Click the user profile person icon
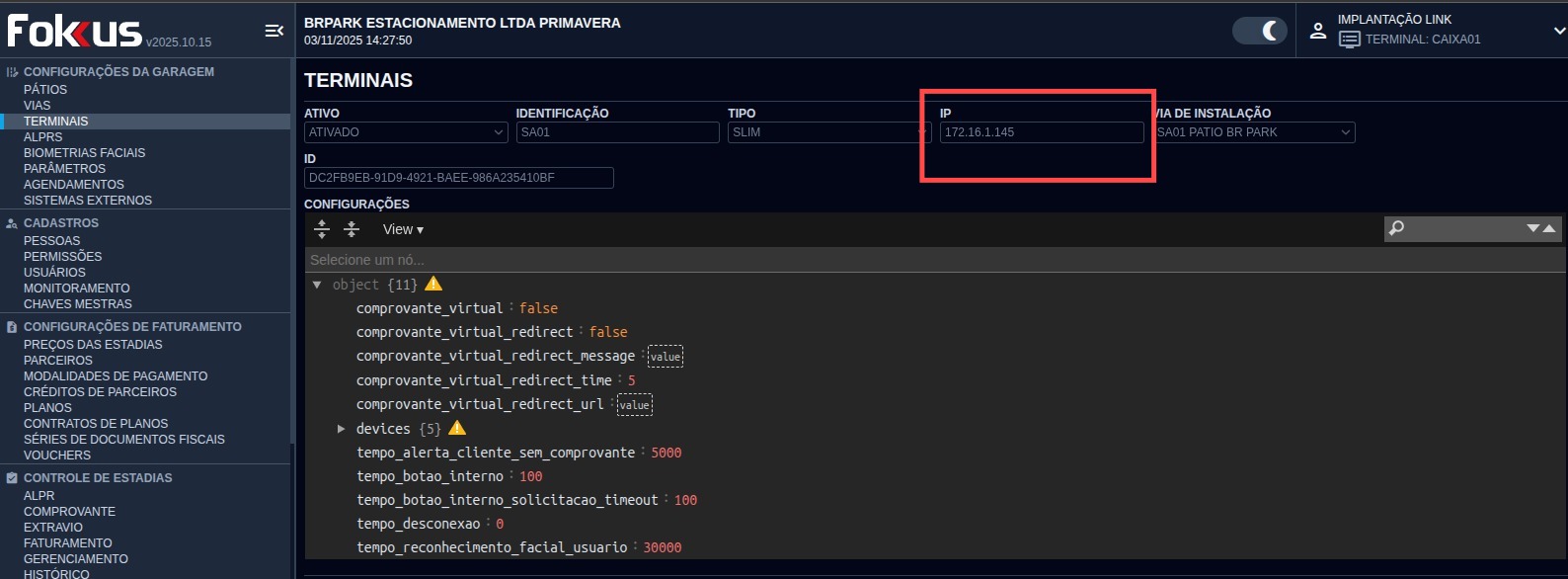 1318,31
